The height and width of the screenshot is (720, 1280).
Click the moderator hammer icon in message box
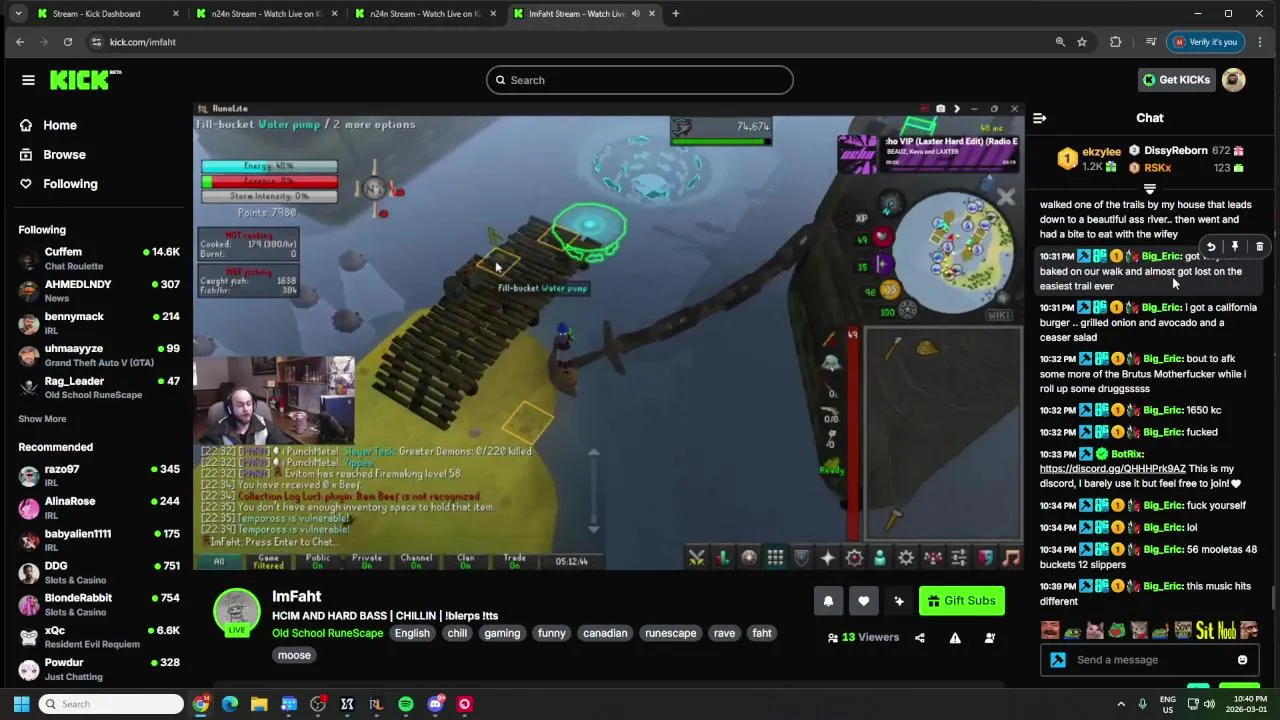point(1058,660)
